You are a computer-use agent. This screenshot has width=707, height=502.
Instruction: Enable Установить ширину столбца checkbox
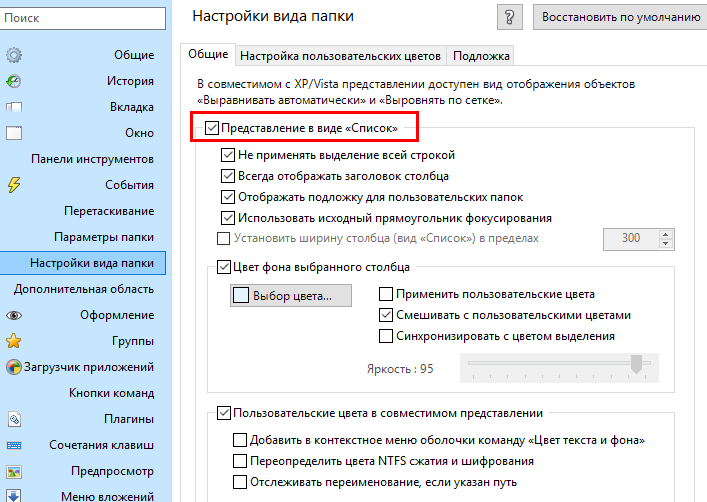[223, 238]
